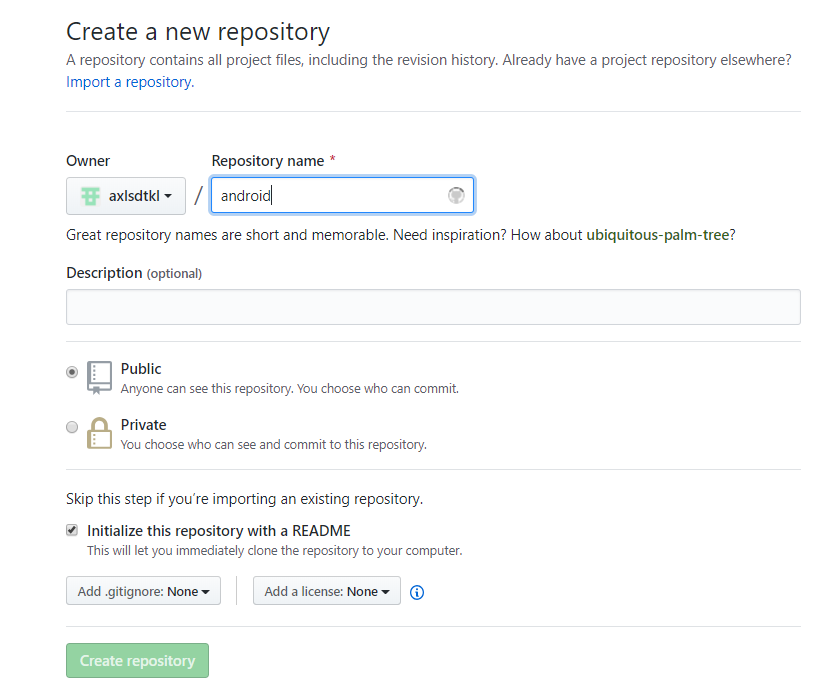Click the axlsdtkl owner avatar icon
Viewport: 827px width, 699px height.
[90, 196]
